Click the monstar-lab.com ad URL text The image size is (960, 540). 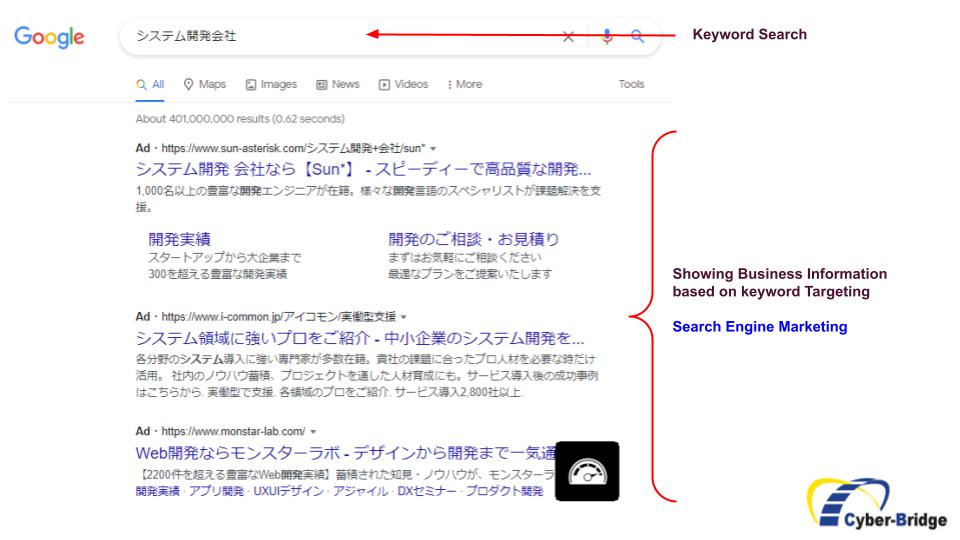(x=233, y=431)
